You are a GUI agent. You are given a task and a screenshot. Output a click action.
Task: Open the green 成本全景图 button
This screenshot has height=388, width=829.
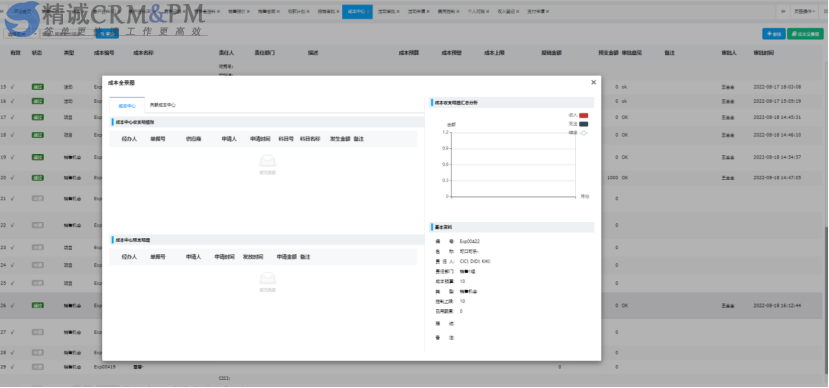point(805,34)
